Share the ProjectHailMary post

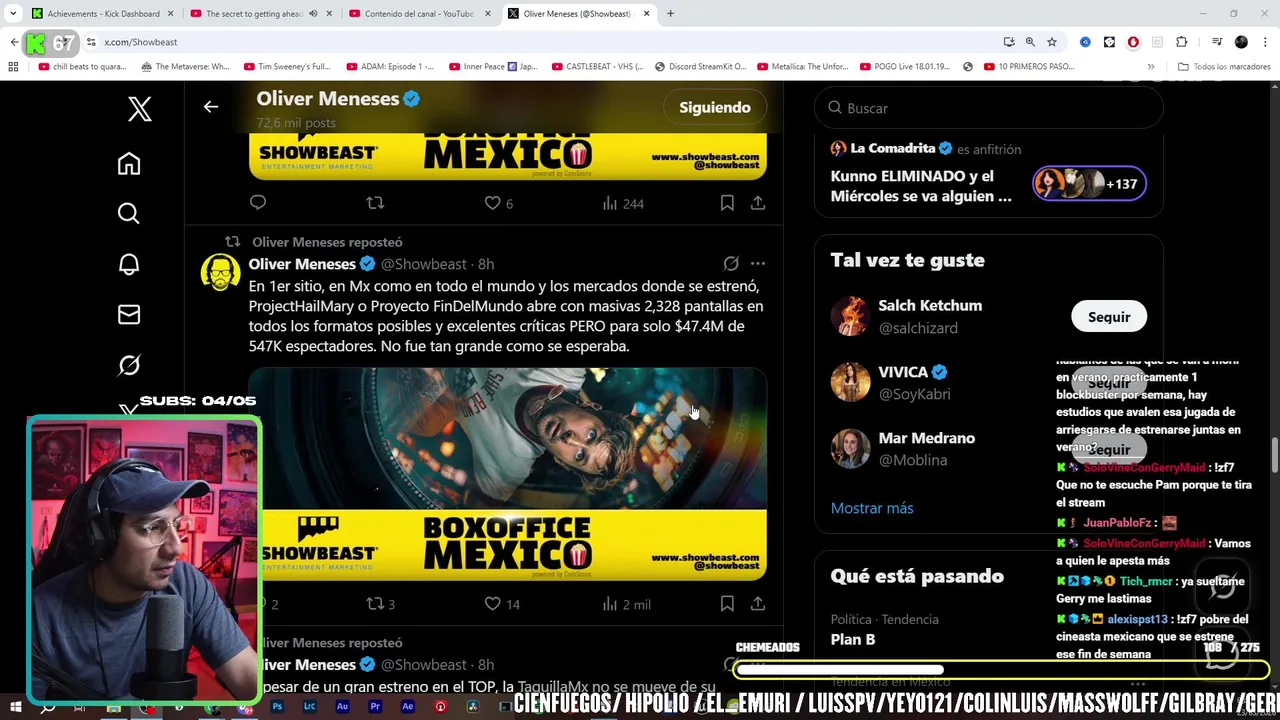(x=758, y=604)
